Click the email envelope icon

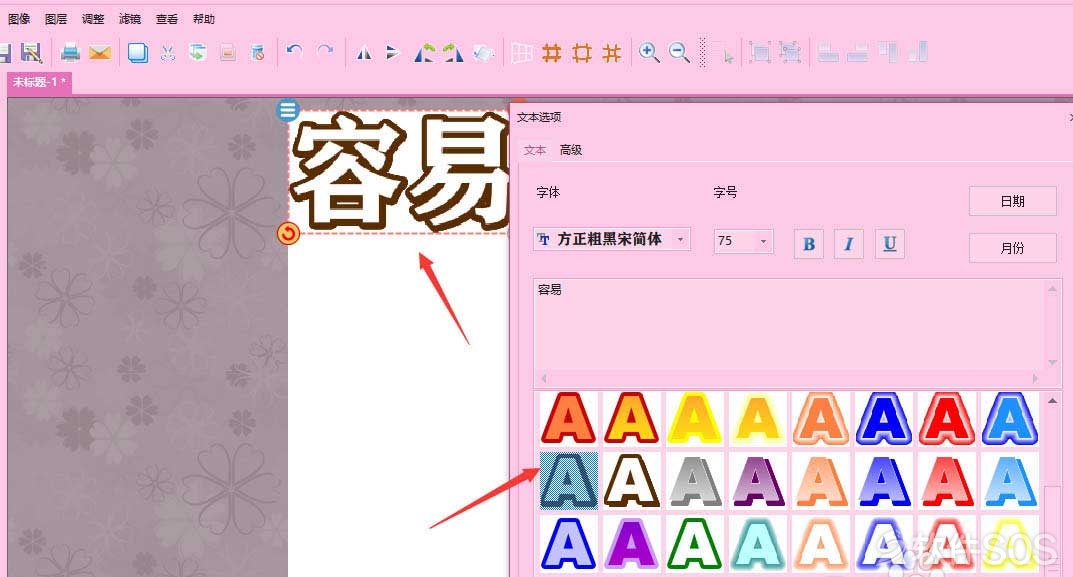[x=100, y=52]
